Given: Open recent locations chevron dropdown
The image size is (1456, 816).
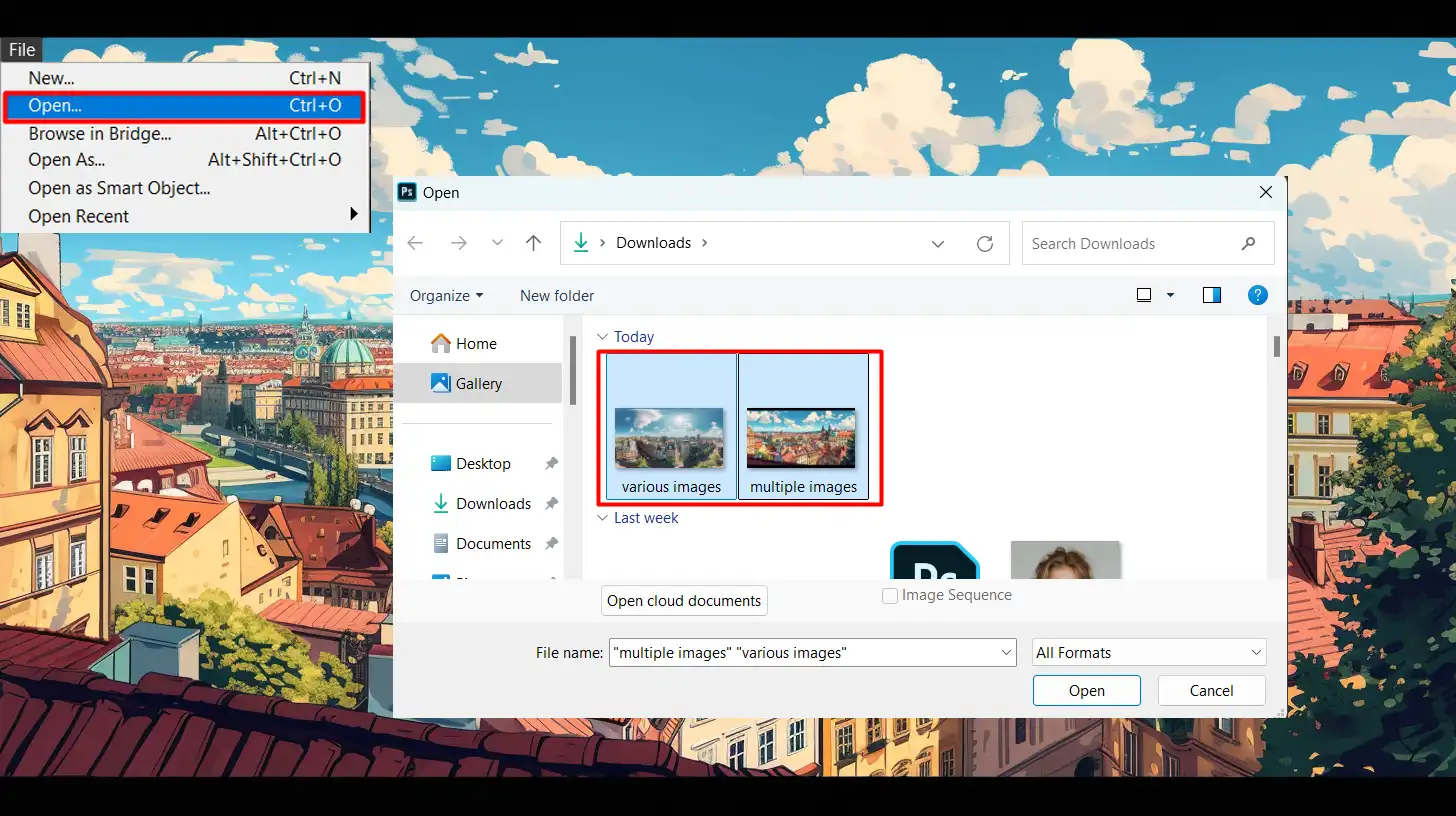Looking at the screenshot, I should pyautogui.click(x=497, y=243).
